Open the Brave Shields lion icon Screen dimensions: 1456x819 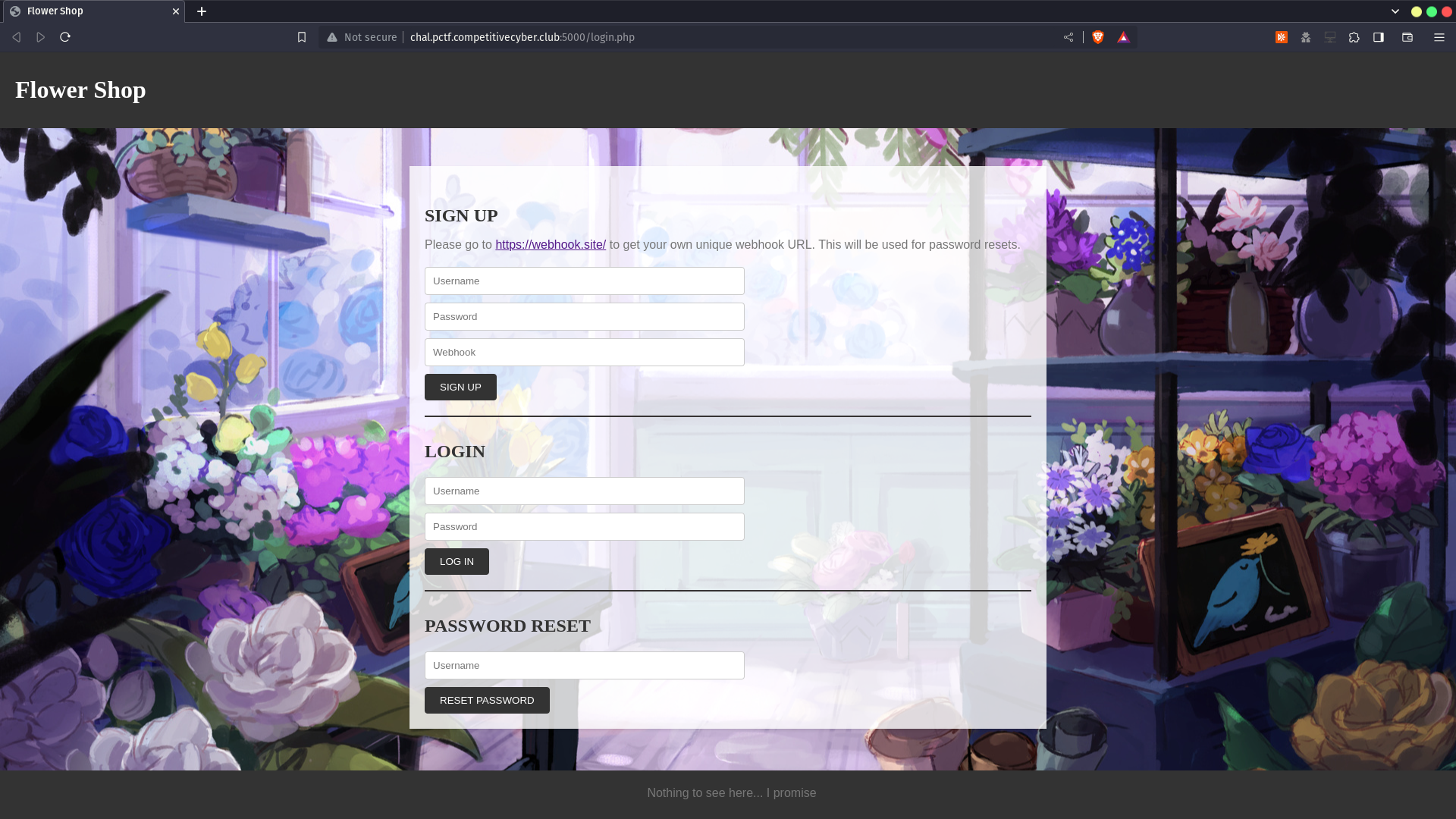1098,37
